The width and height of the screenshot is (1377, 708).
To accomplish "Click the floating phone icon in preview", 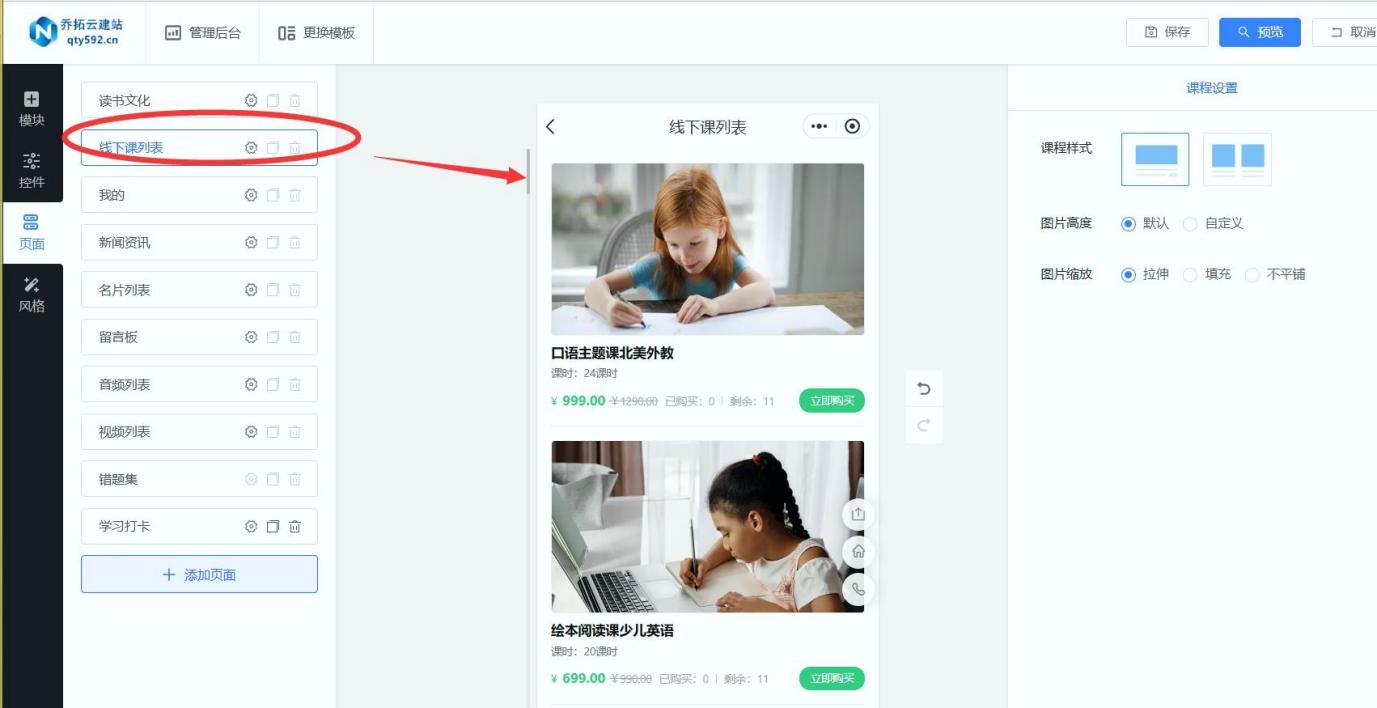I will [858, 589].
